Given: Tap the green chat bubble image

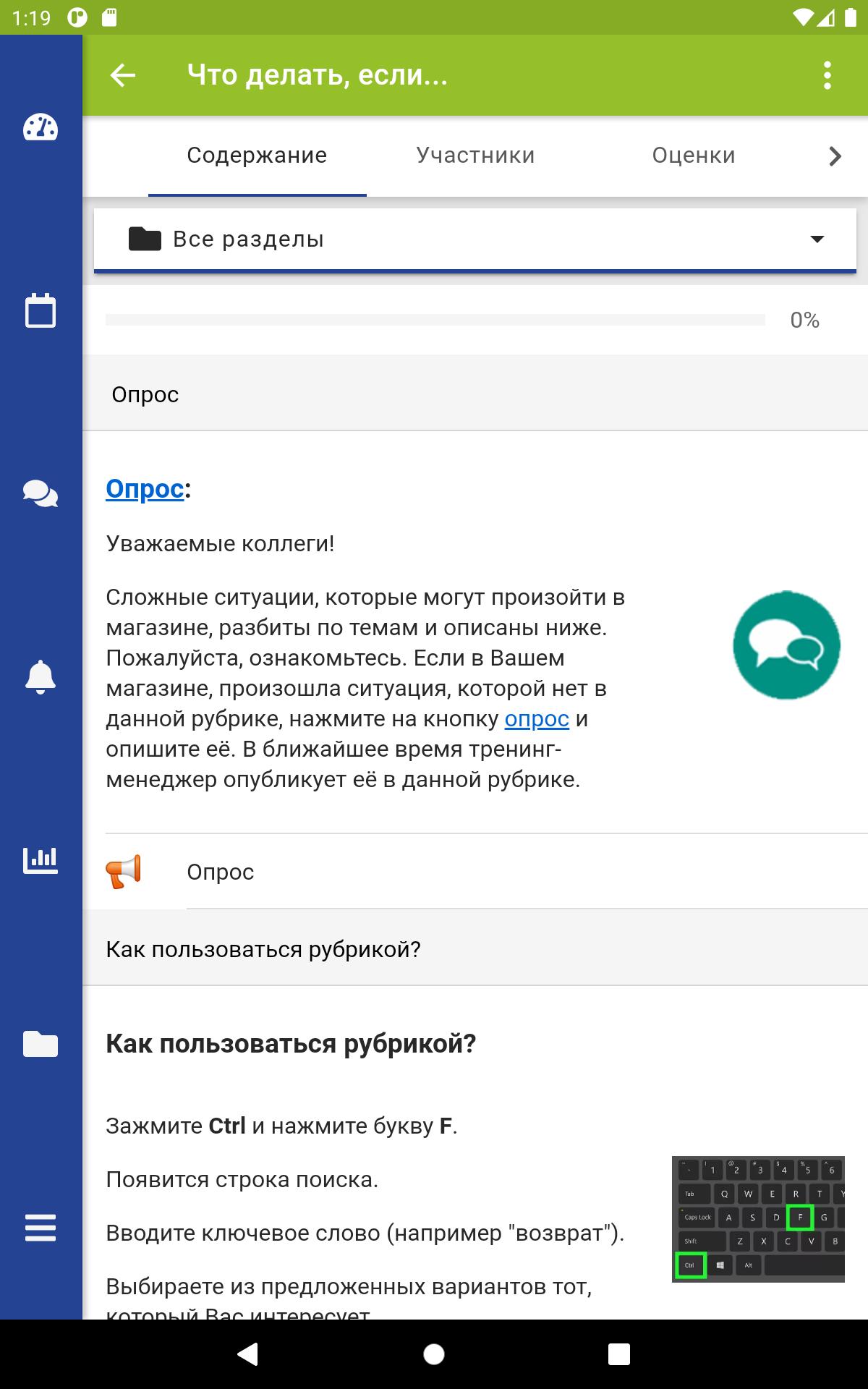Looking at the screenshot, I should pyautogui.click(x=786, y=645).
